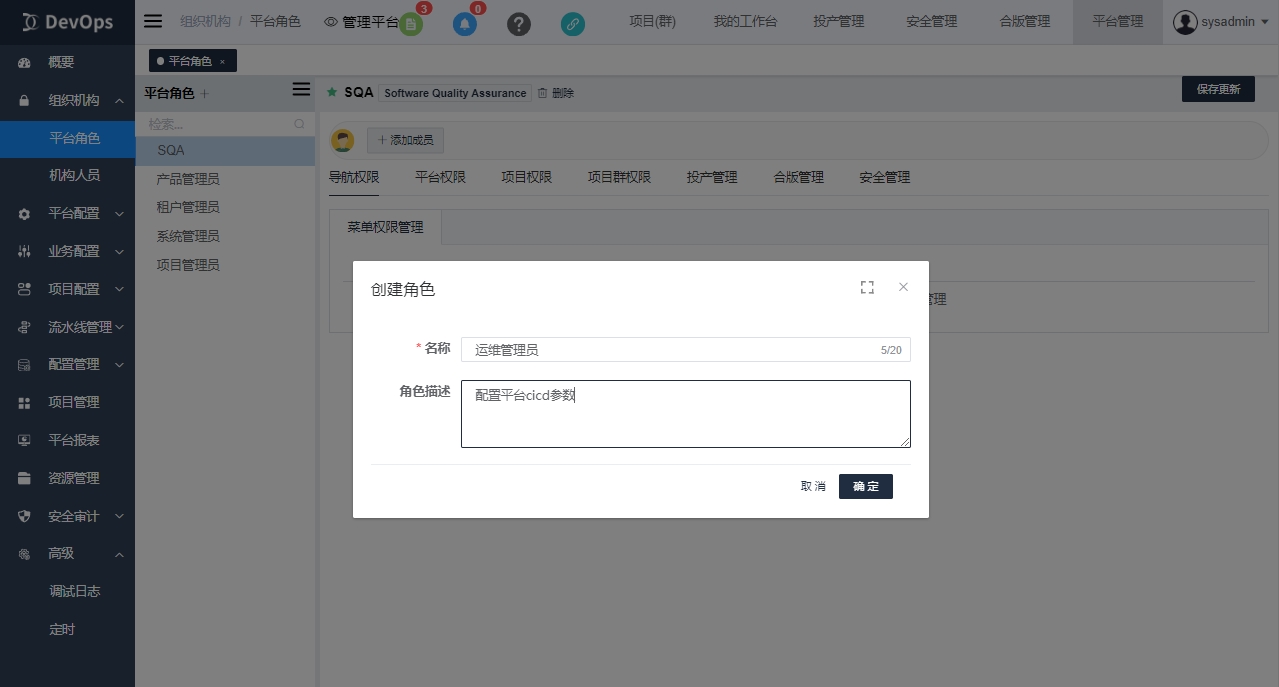Image resolution: width=1279 pixels, height=687 pixels.
Task: Click the plus icon beside 平台角色
Action: (x=205, y=93)
